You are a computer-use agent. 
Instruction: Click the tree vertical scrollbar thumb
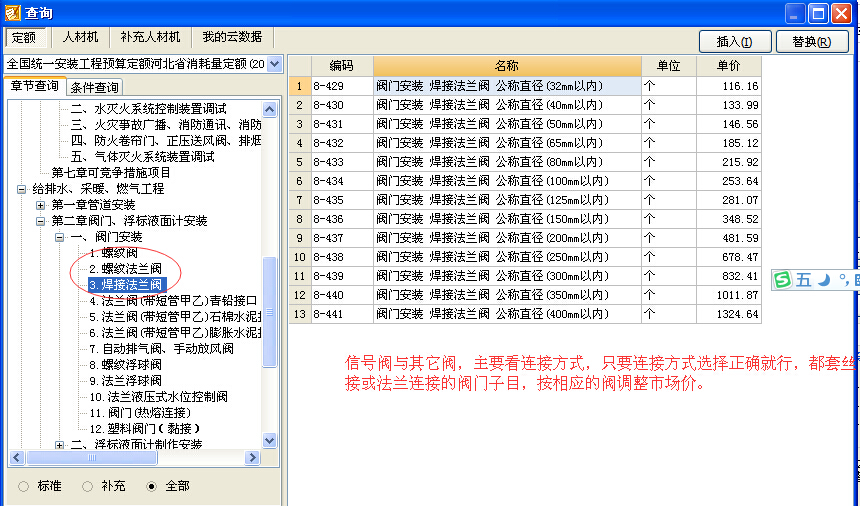[x=269, y=312]
